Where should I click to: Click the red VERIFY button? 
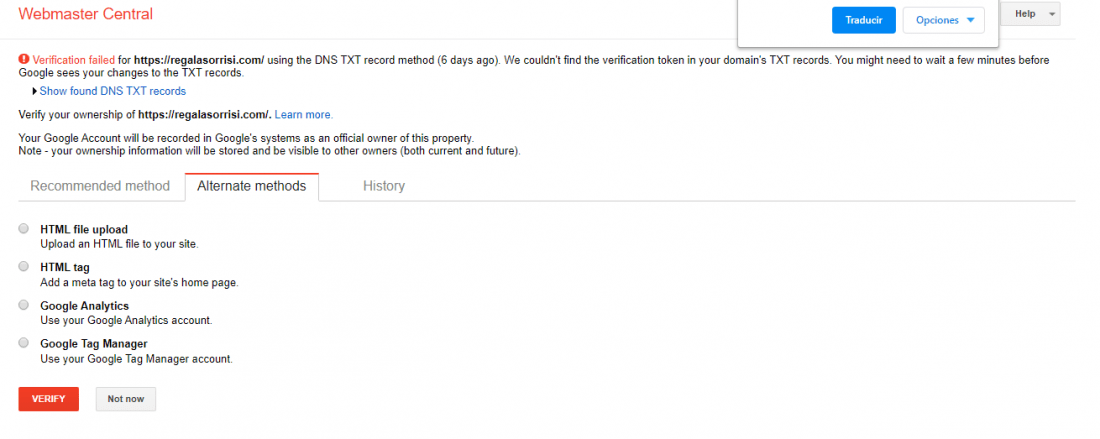click(x=48, y=399)
